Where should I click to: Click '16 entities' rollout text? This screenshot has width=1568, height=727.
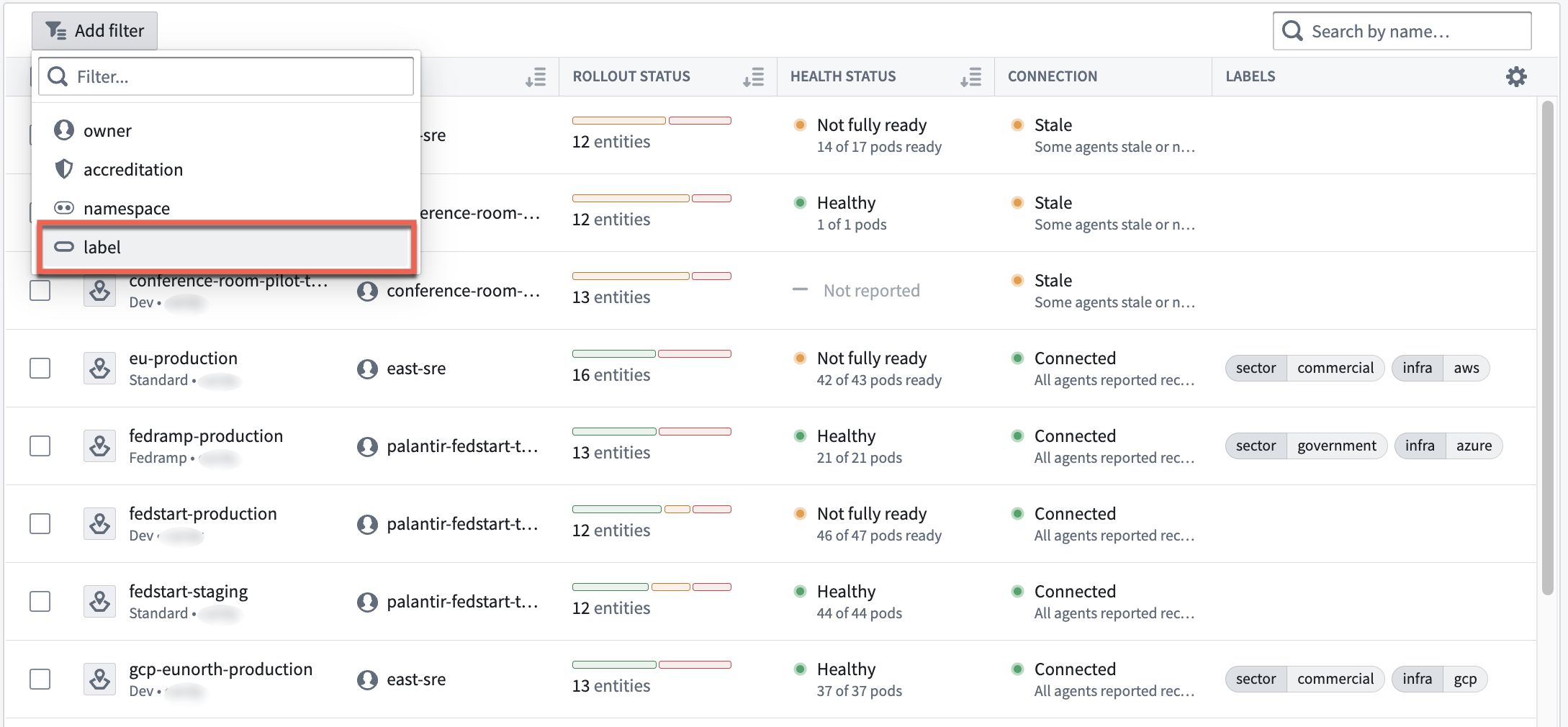point(611,375)
